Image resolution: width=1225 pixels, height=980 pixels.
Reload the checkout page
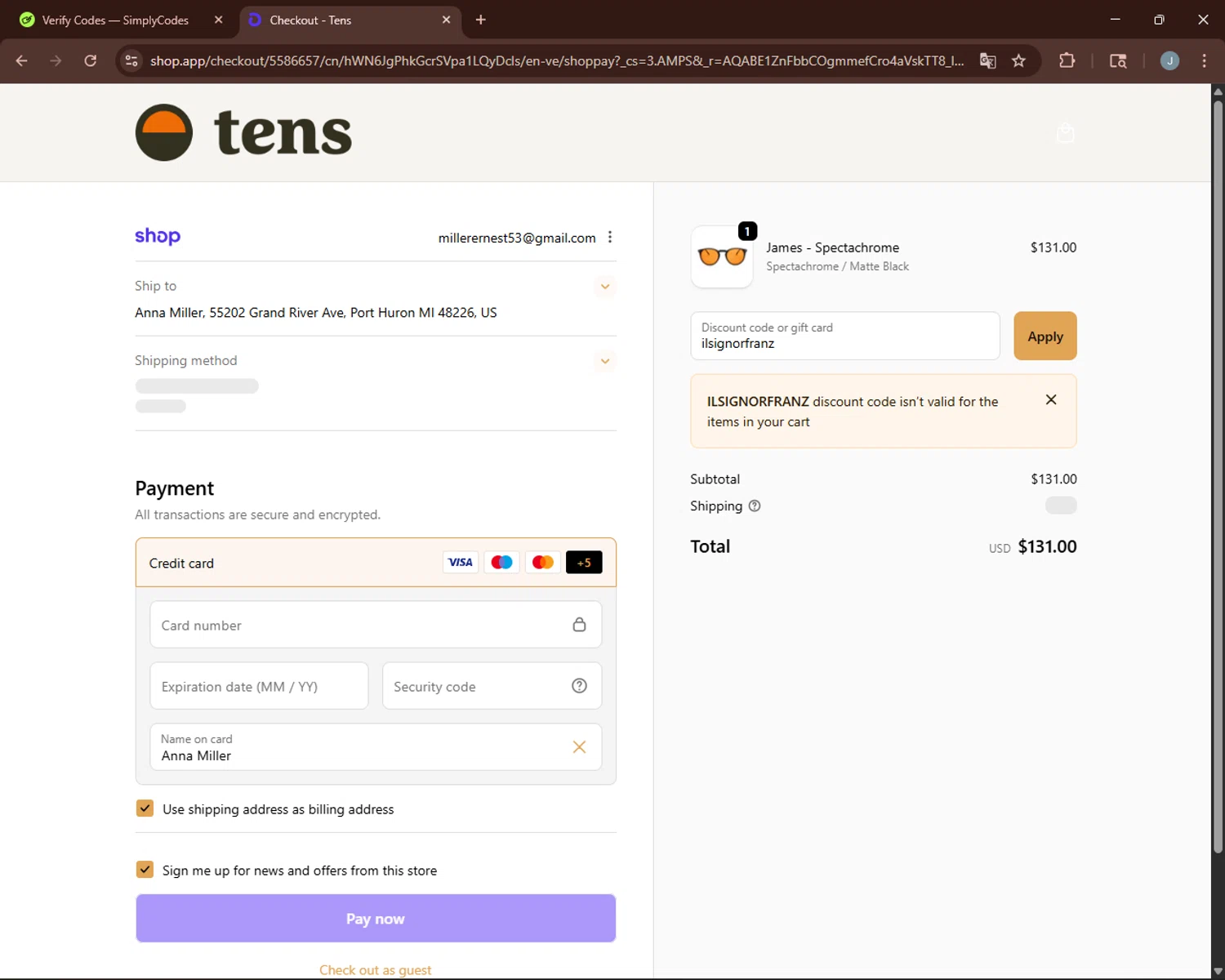coord(91,60)
